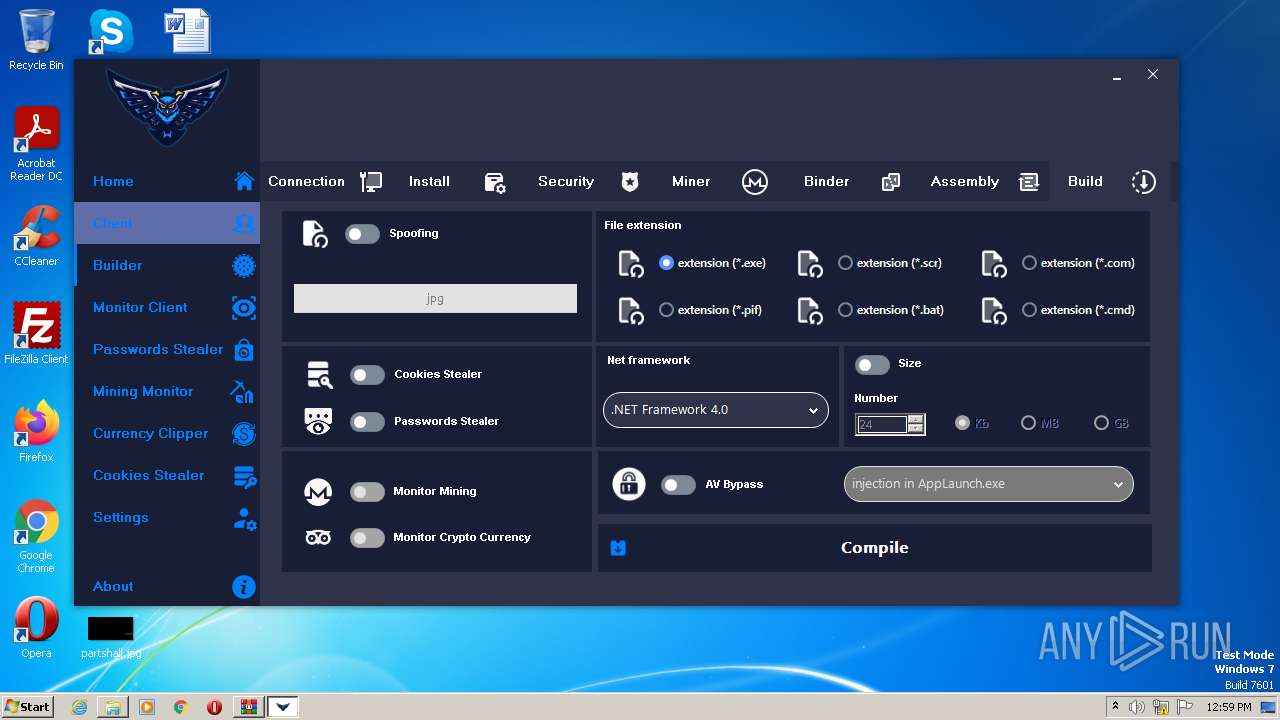Click the volume icon in system tray
This screenshot has height=720, width=1280.
pos(1137,707)
